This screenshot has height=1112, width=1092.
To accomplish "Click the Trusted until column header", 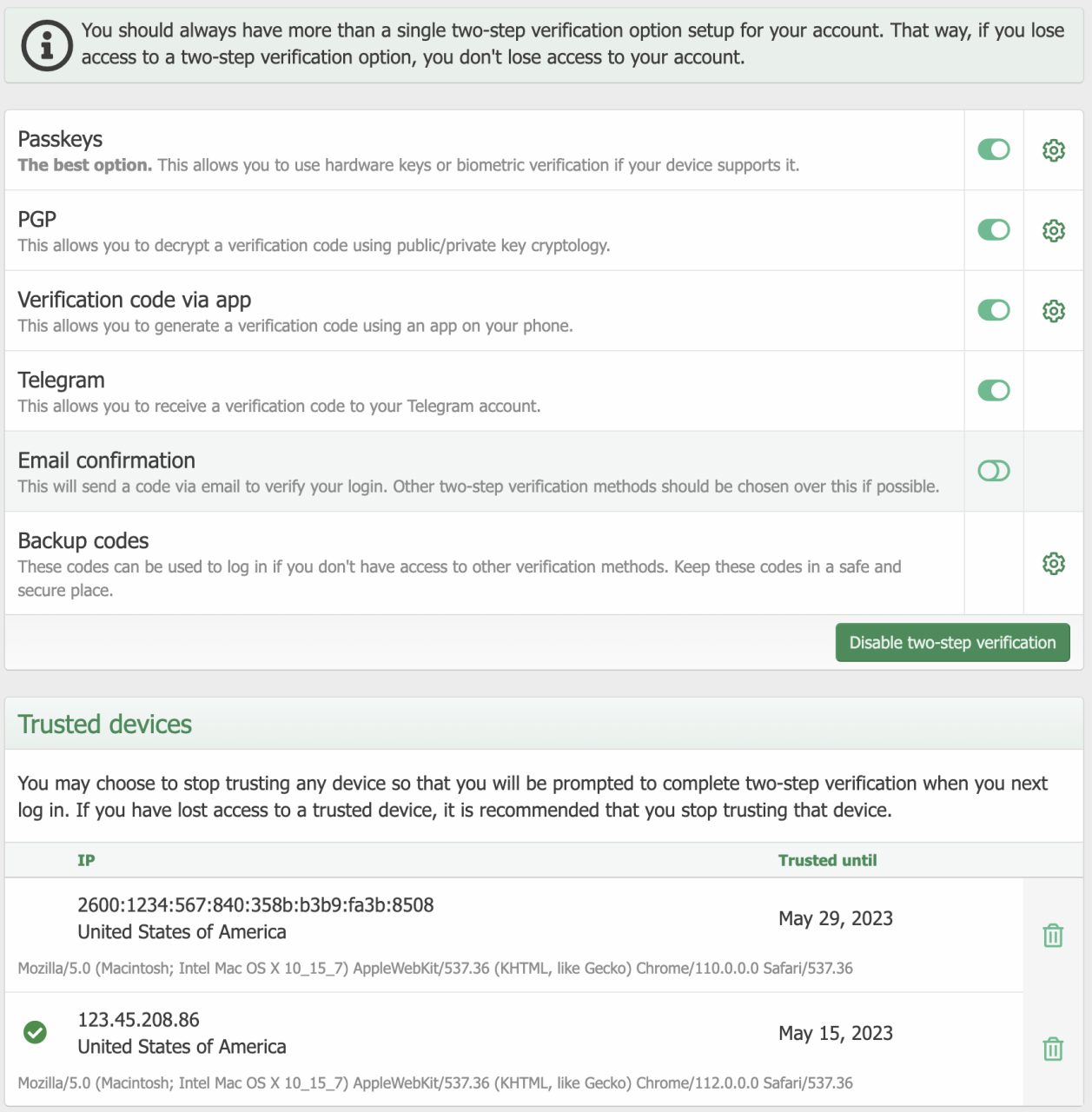I will [x=827, y=860].
